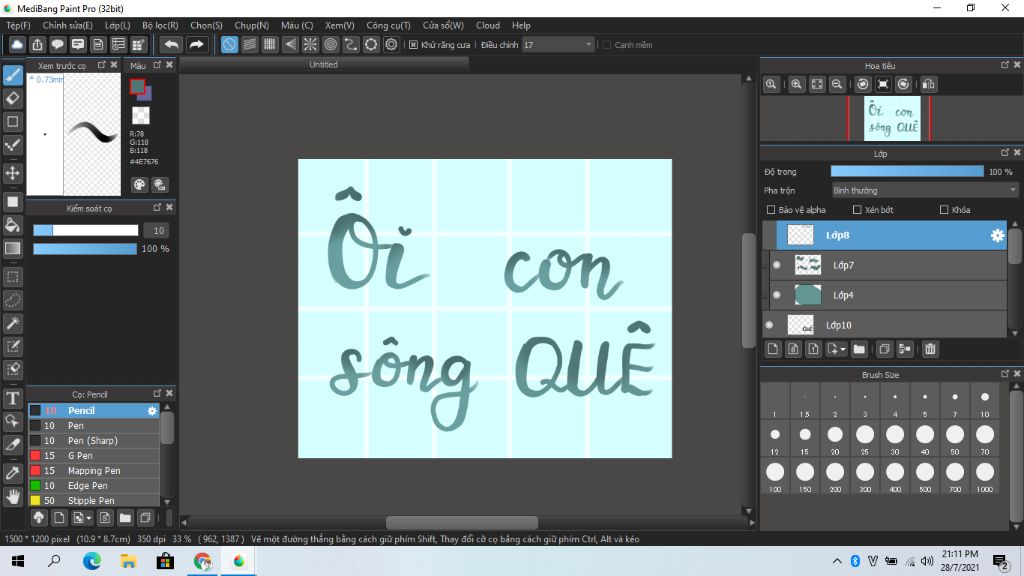Viewport: 1024px width, 576px height.
Task: Toggle the Khử răng cưa checkbox
Action: coord(413,45)
